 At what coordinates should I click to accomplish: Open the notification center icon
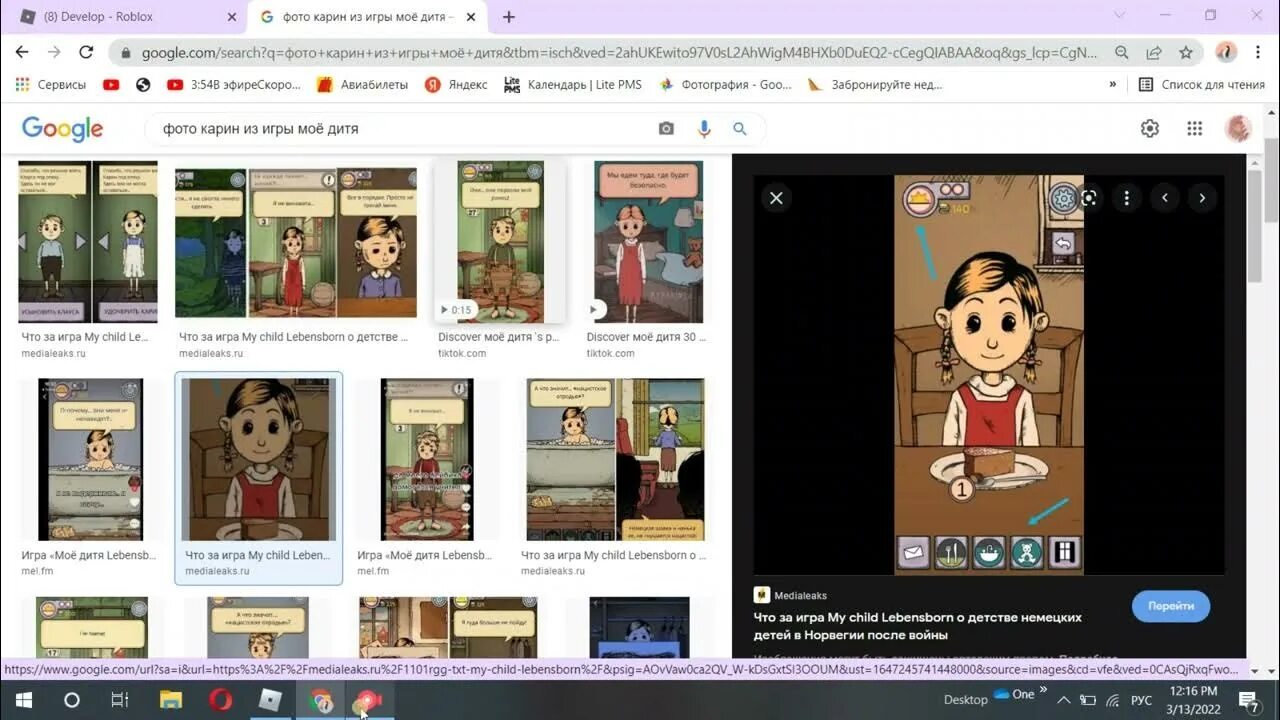pyautogui.click(x=1248, y=700)
